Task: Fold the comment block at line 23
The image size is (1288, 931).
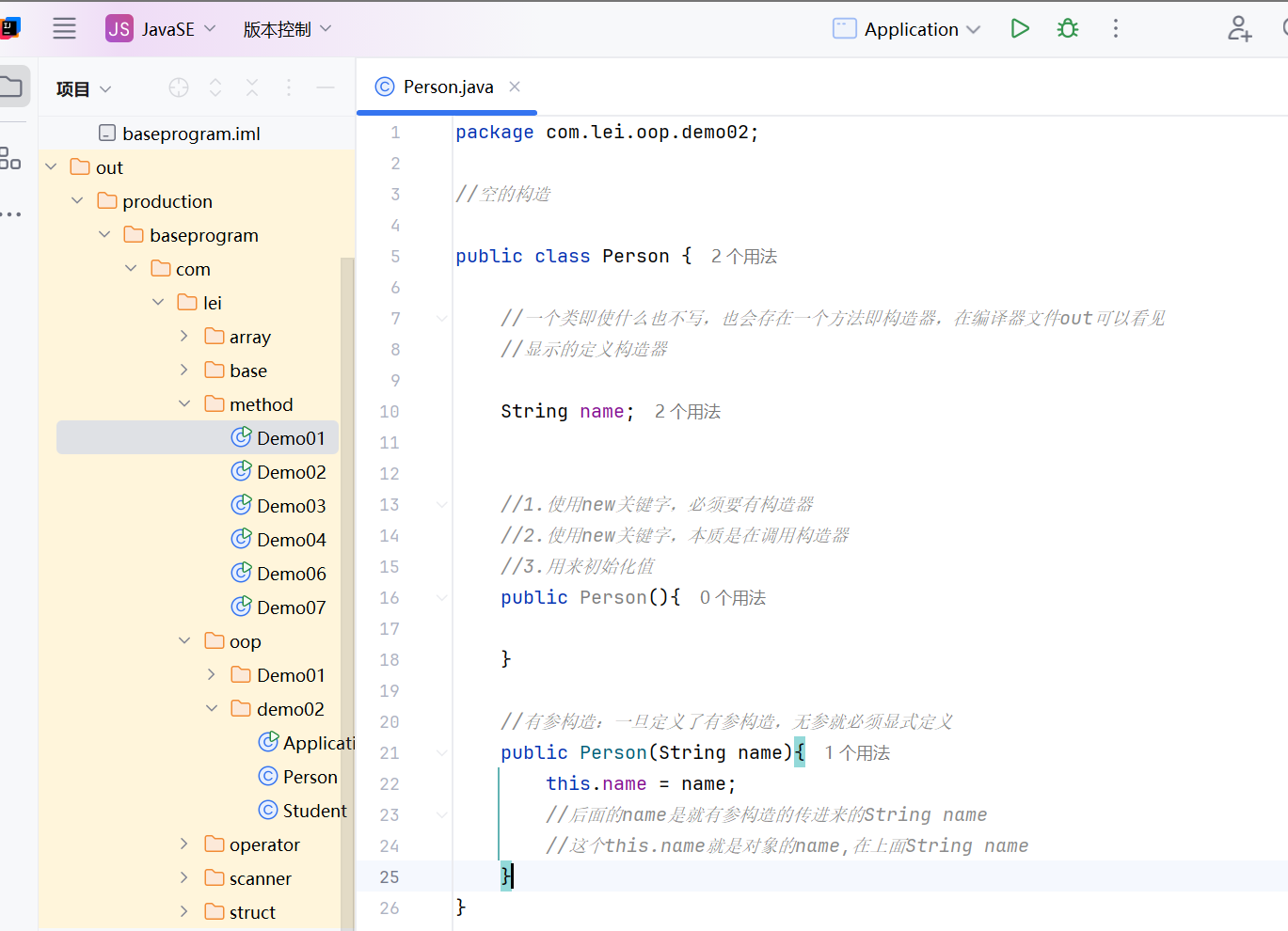Action: [441, 815]
